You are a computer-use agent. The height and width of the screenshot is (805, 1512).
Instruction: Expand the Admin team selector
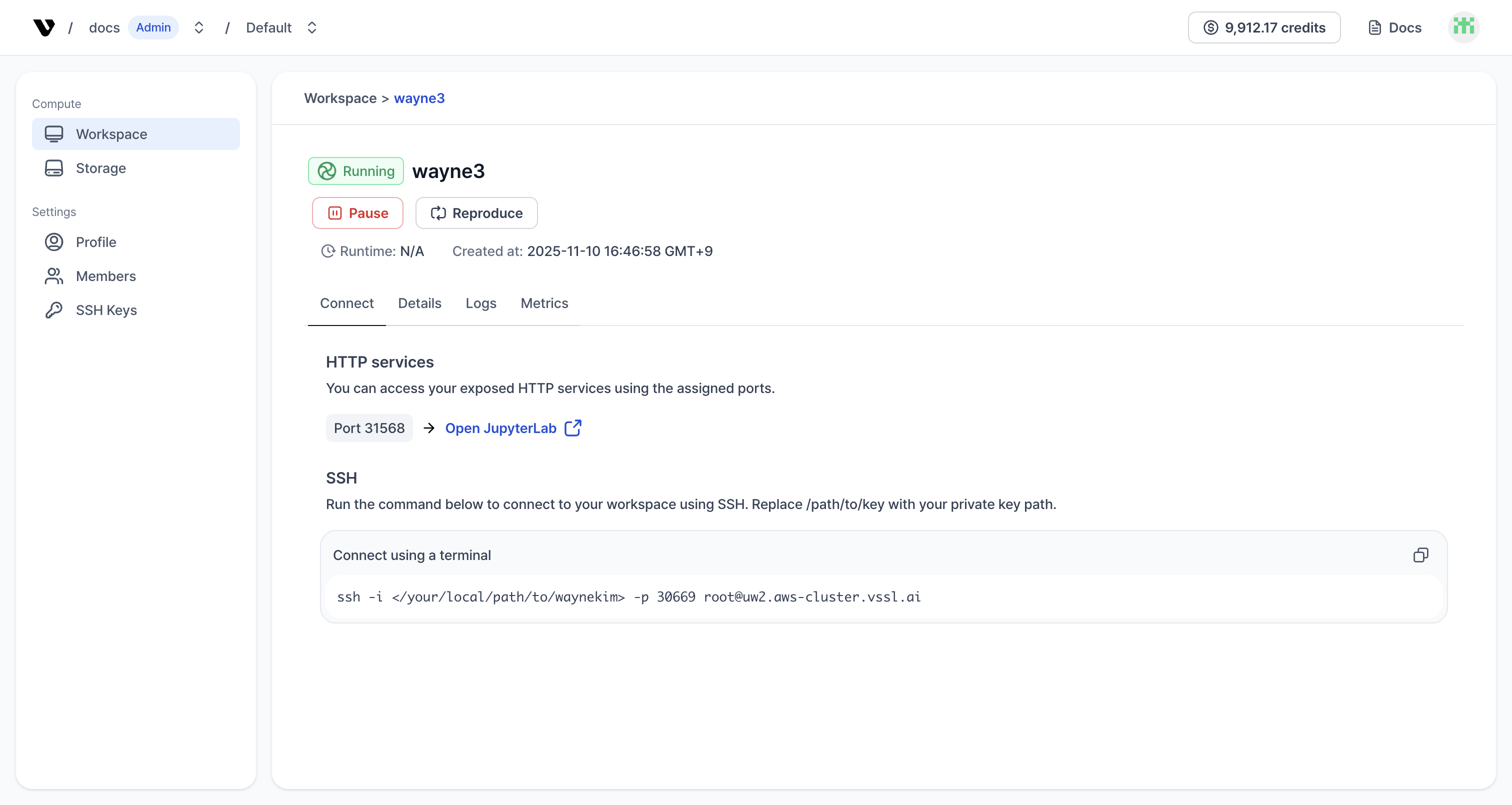click(x=199, y=27)
